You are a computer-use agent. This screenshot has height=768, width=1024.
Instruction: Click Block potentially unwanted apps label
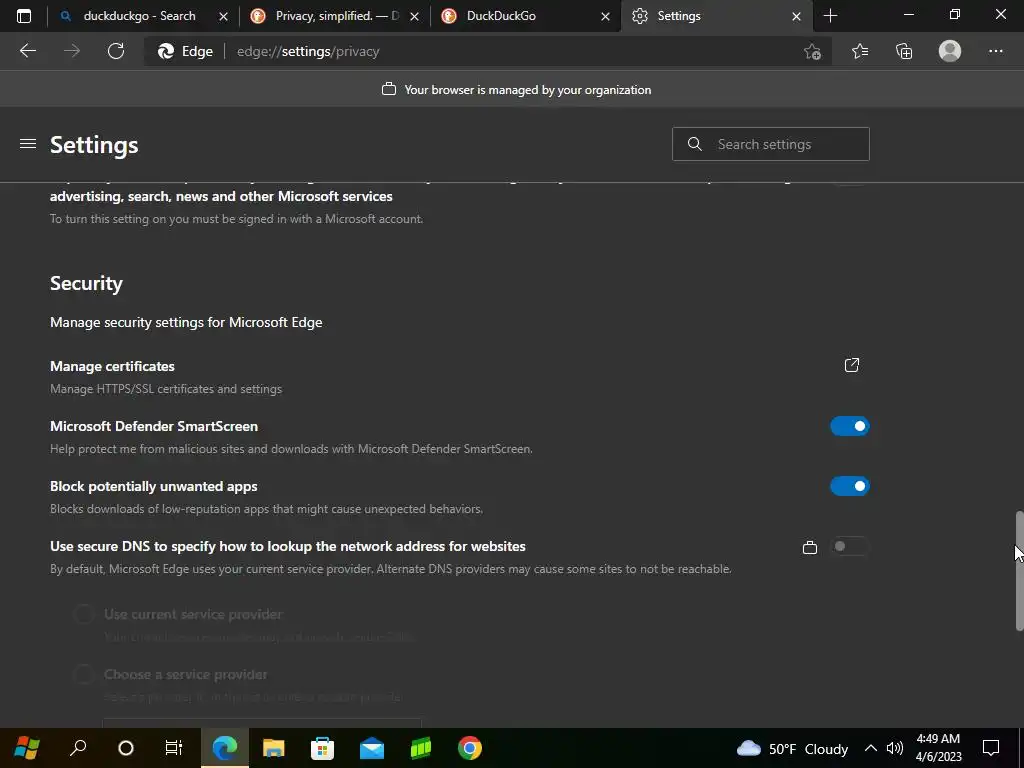pos(153,487)
